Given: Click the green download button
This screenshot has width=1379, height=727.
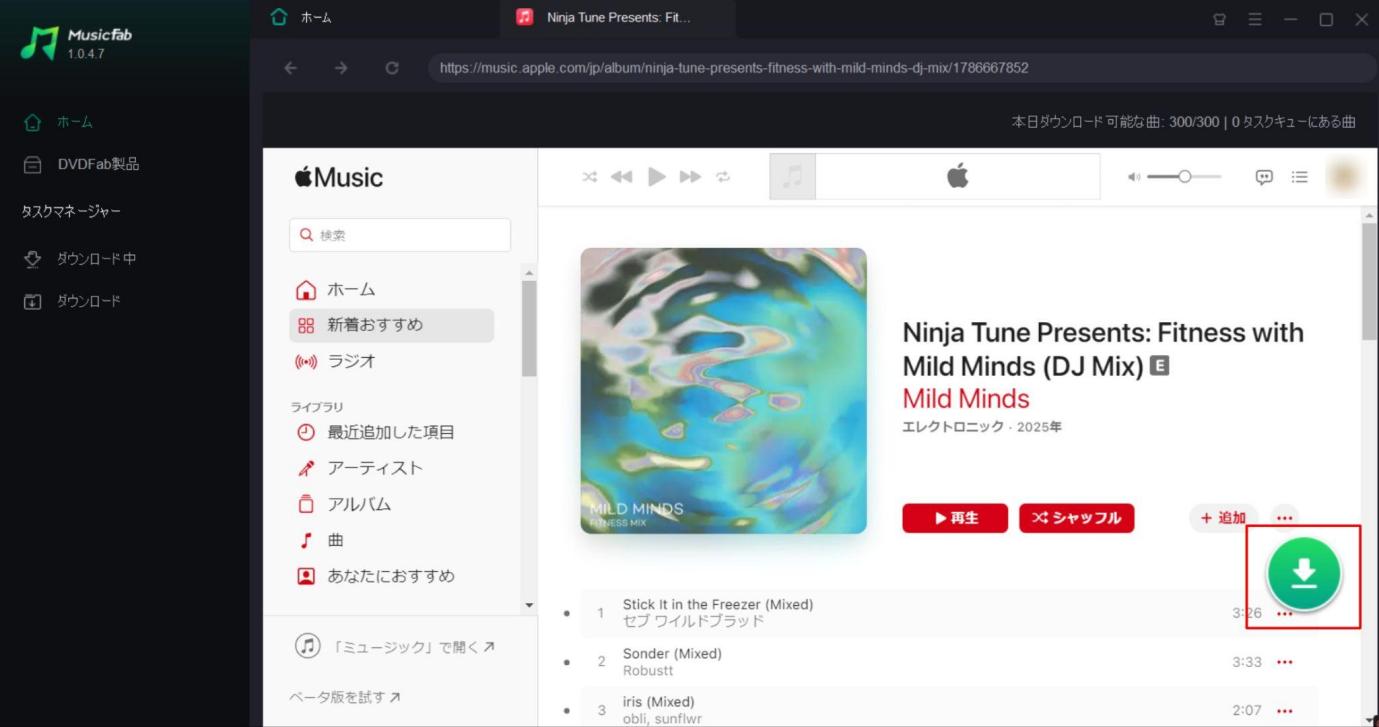Looking at the screenshot, I should point(1304,574).
